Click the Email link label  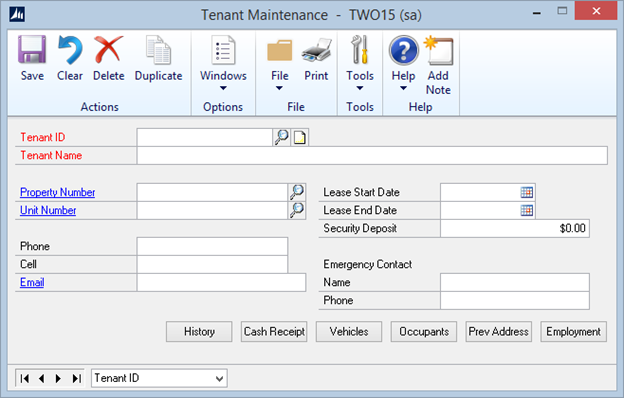[32, 282]
